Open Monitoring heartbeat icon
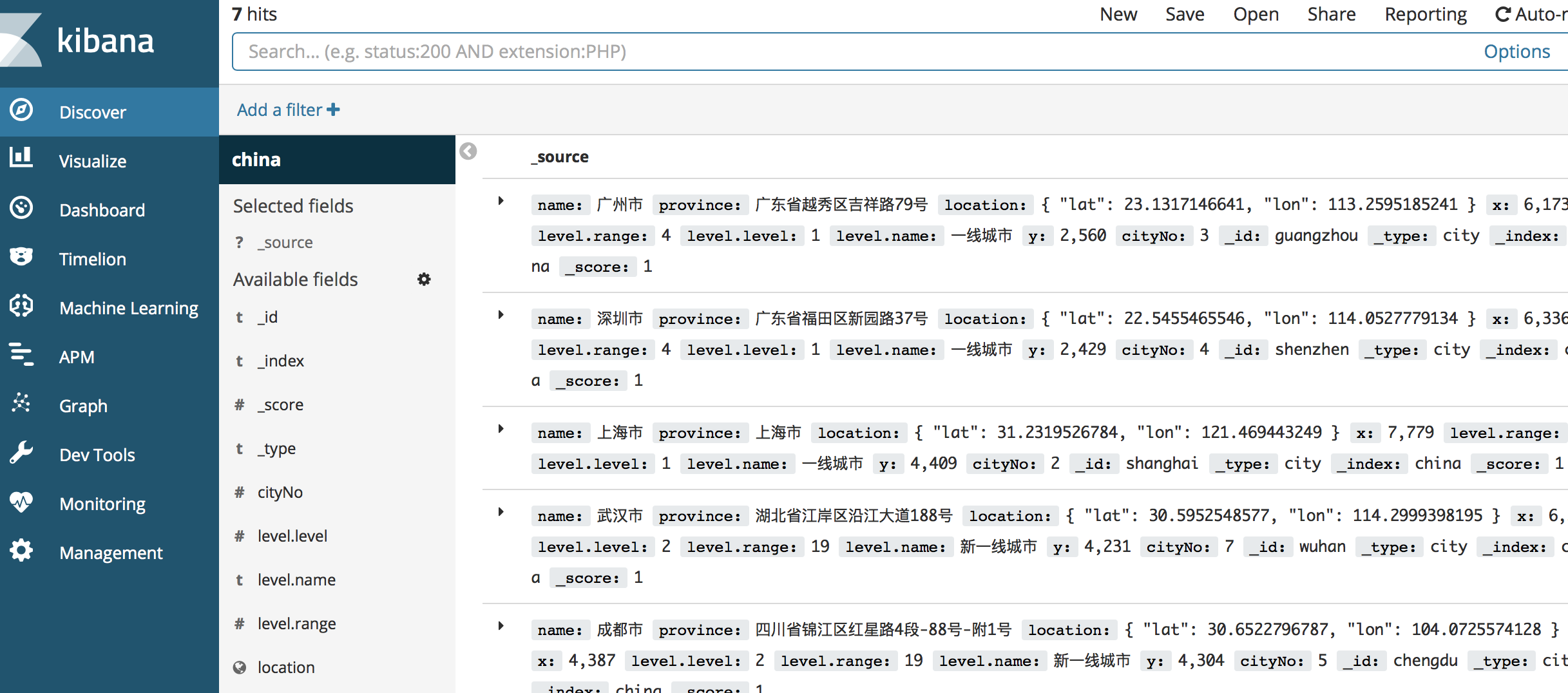This screenshot has height=693, width=1568. [x=21, y=501]
